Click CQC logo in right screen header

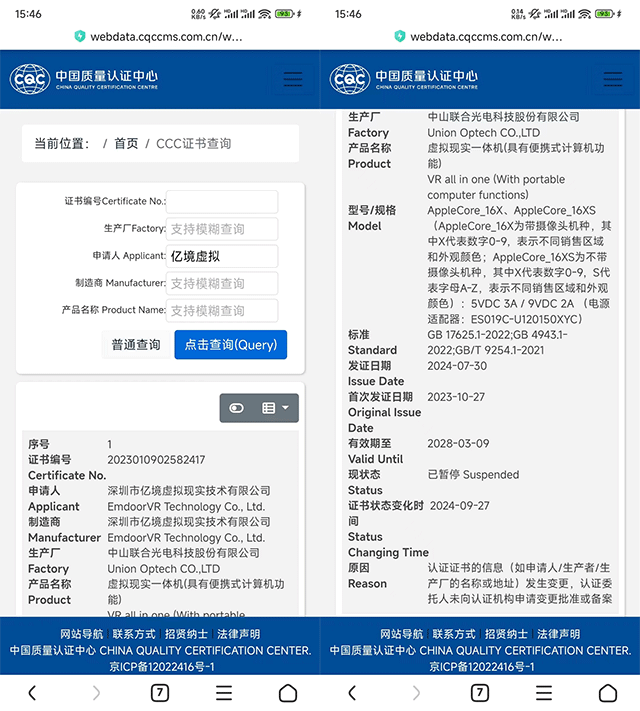click(404, 79)
